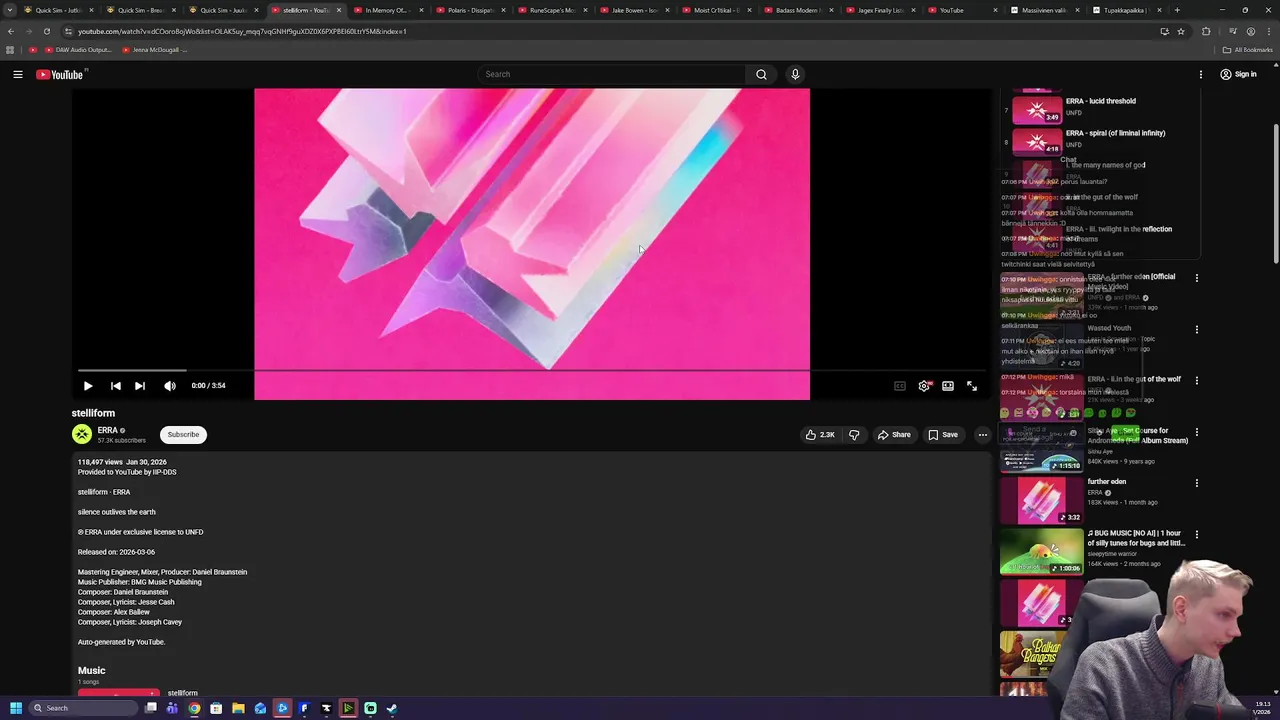Share the stelliform video
1280x720 pixels.
[894, 435]
